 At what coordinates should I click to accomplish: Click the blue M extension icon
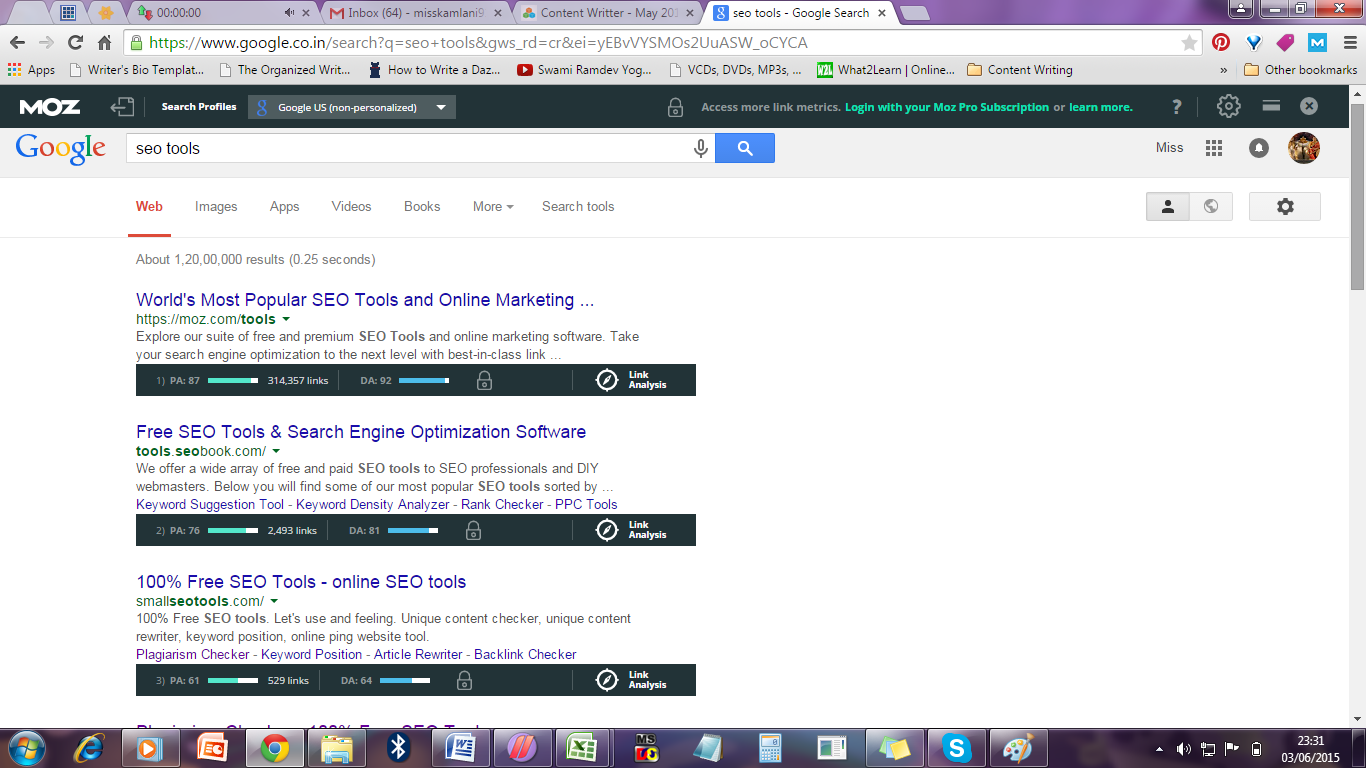[1317, 43]
